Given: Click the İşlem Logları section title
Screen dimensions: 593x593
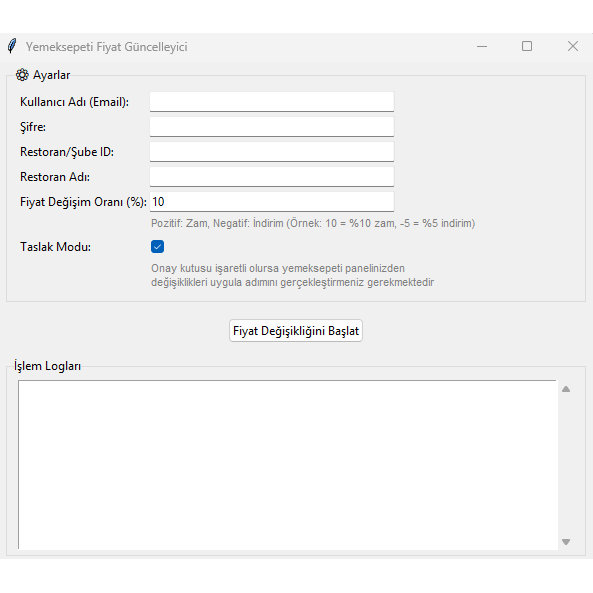Looking at the screenshot, I should click(47, 366).
